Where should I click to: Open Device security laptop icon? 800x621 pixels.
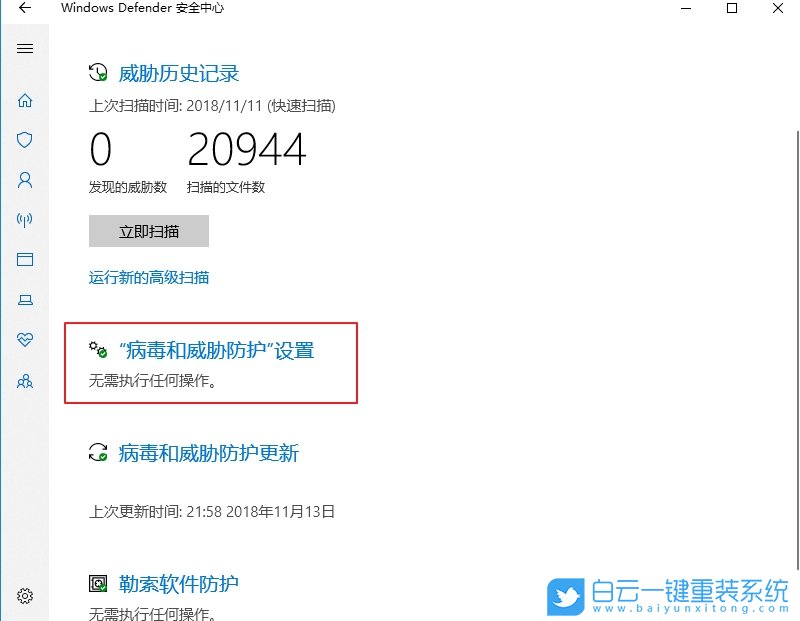(x=24, y=299)
